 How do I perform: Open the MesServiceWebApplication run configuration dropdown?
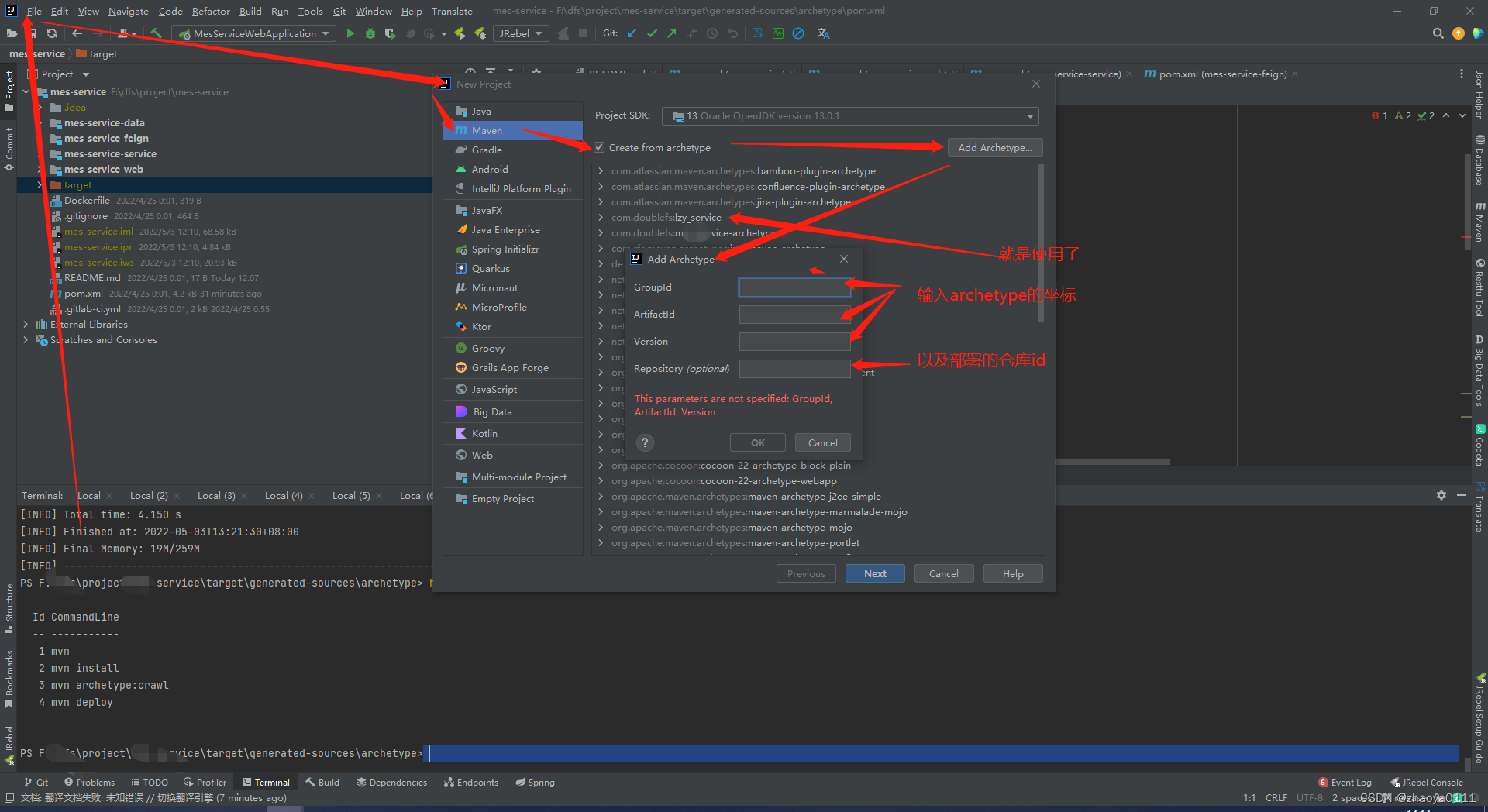(253, 33)
